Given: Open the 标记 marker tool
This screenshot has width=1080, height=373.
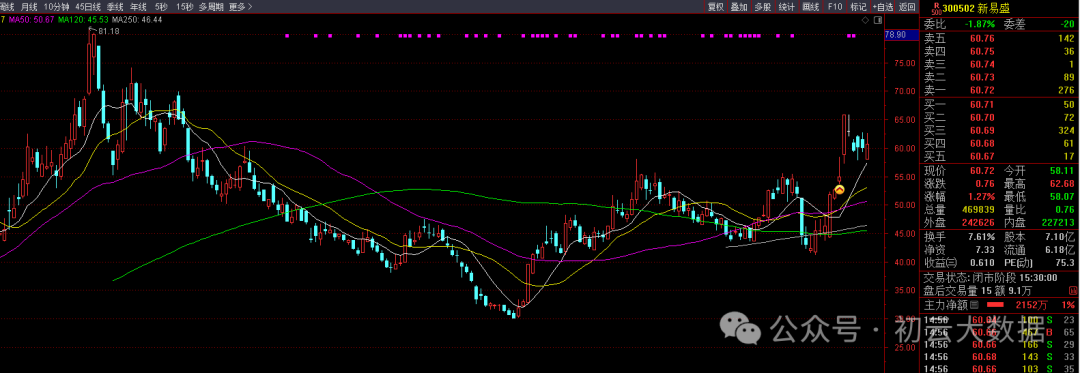Looking at the screenshot, I should [x=858, y=7].
